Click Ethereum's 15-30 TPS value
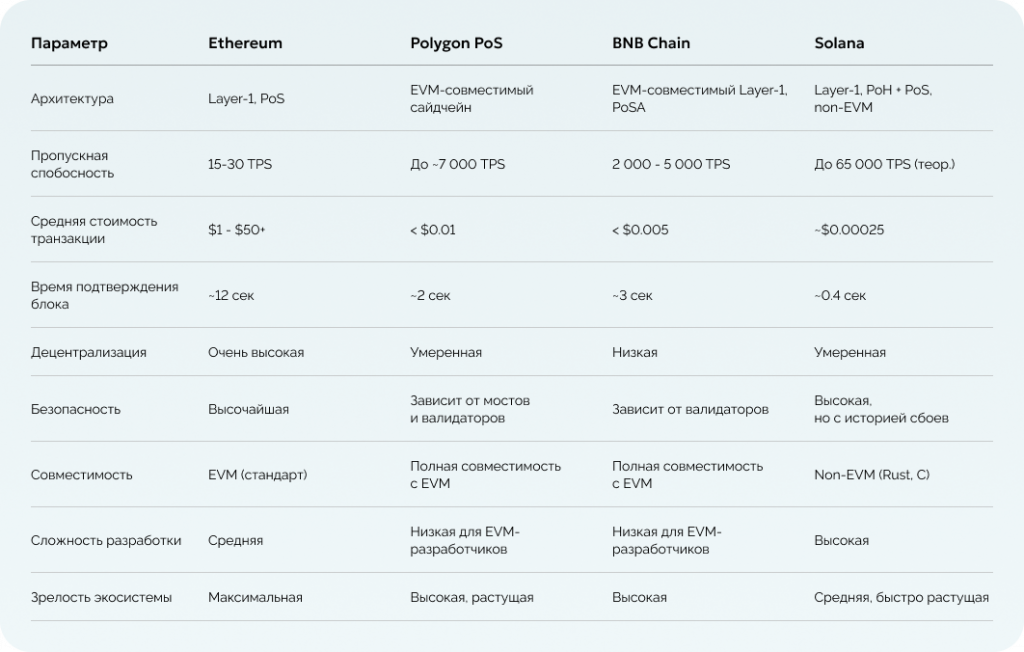1024x652 pixels. (240, 164)
